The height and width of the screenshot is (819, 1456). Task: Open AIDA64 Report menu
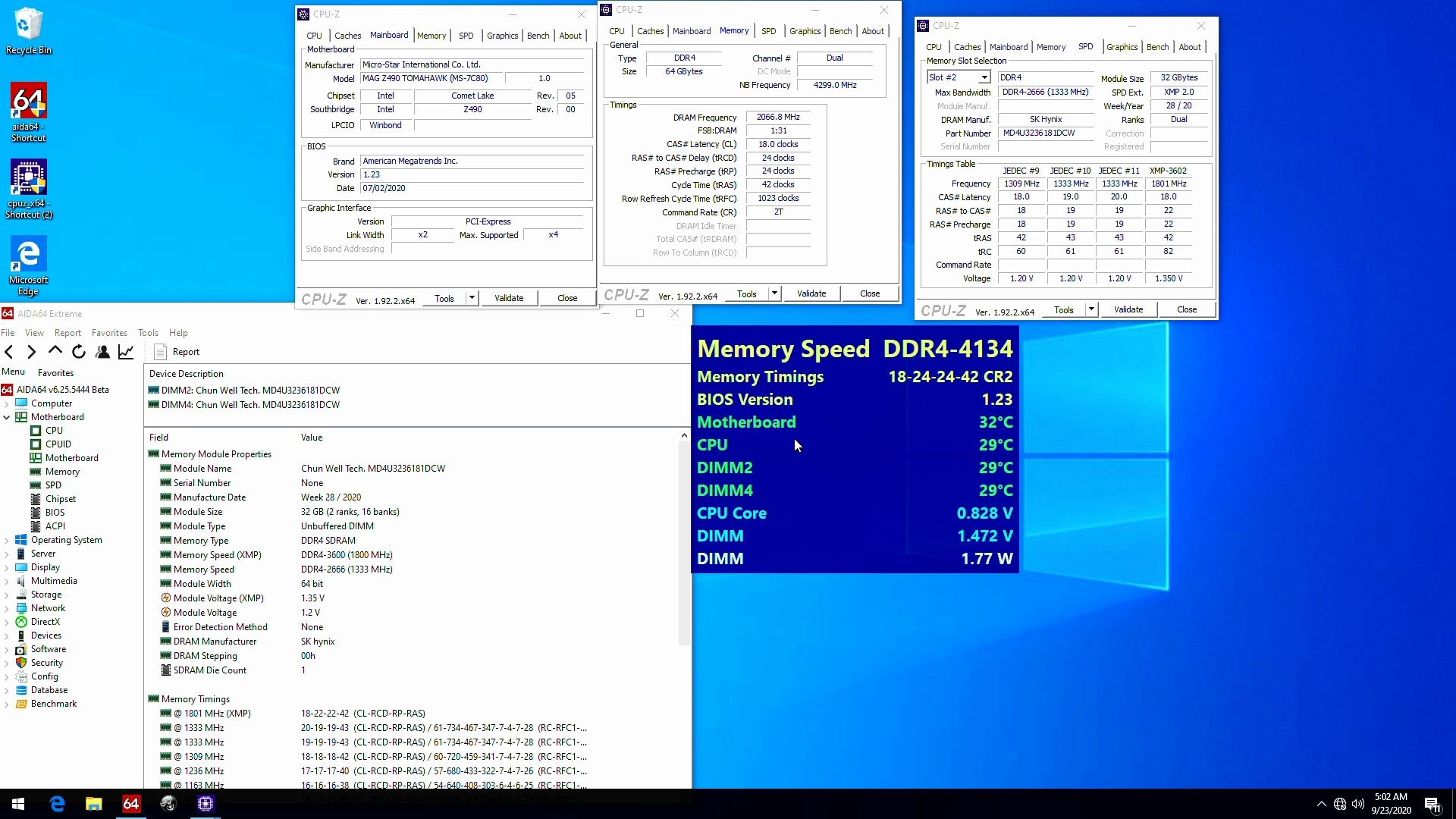67,333
